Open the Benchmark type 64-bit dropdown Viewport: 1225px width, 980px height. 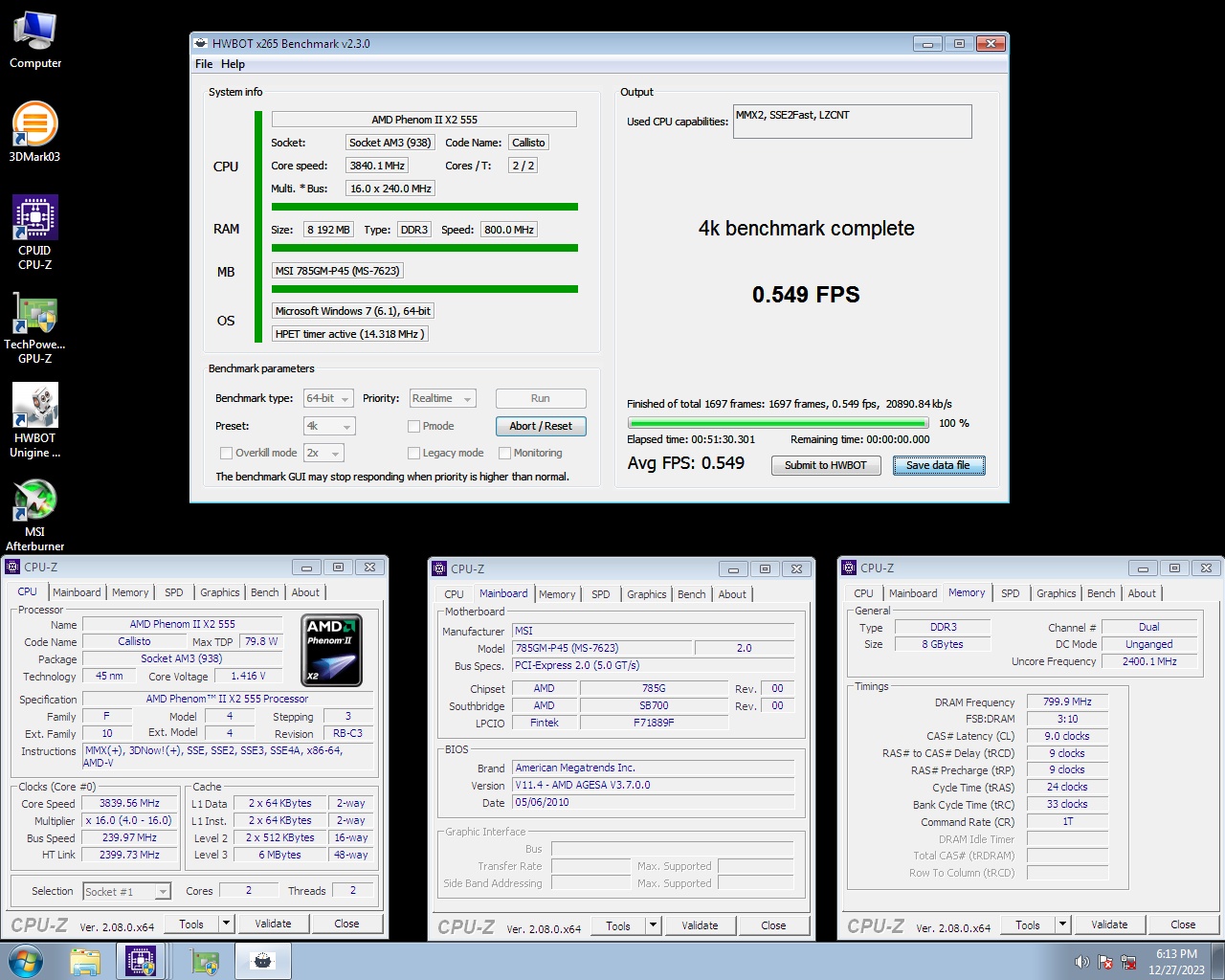point(328,398)
